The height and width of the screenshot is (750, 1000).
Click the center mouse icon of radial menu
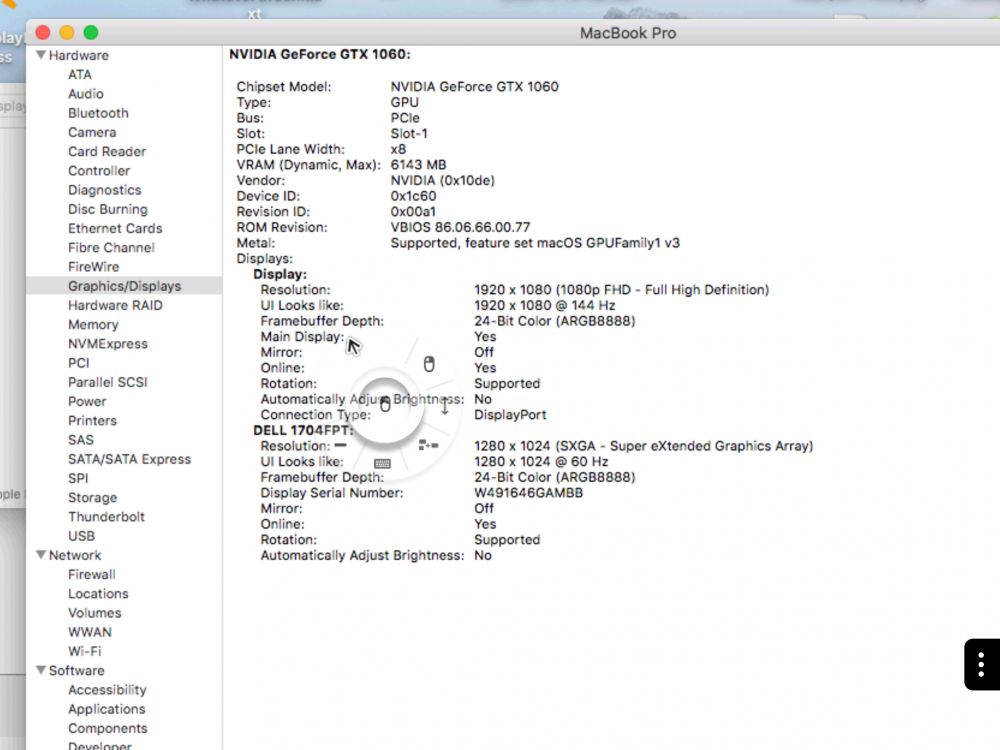point(385,404)
